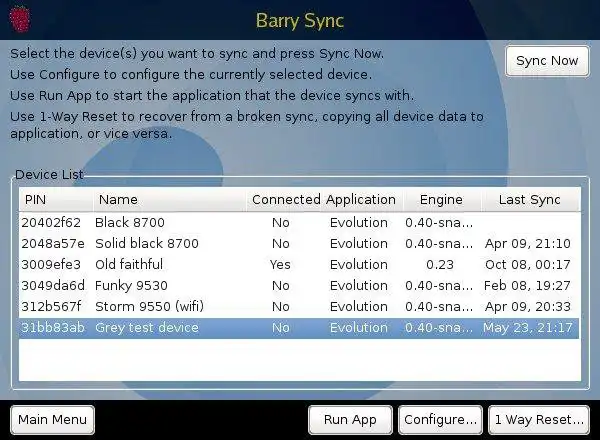Select the Grey test device row
Screen dimensions: 600x440
pyautogui.click(x=299, y=328)
